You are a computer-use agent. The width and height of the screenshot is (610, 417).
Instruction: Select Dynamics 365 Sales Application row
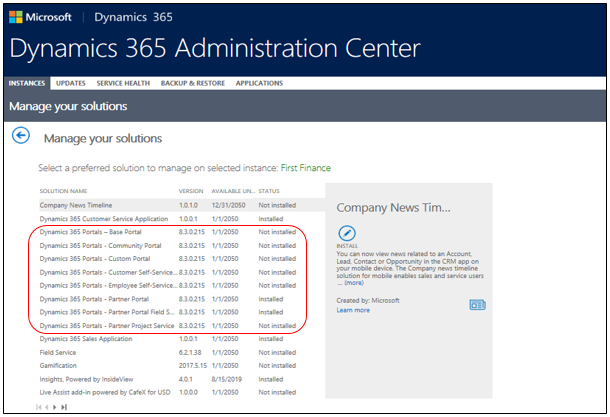point(182,339)
